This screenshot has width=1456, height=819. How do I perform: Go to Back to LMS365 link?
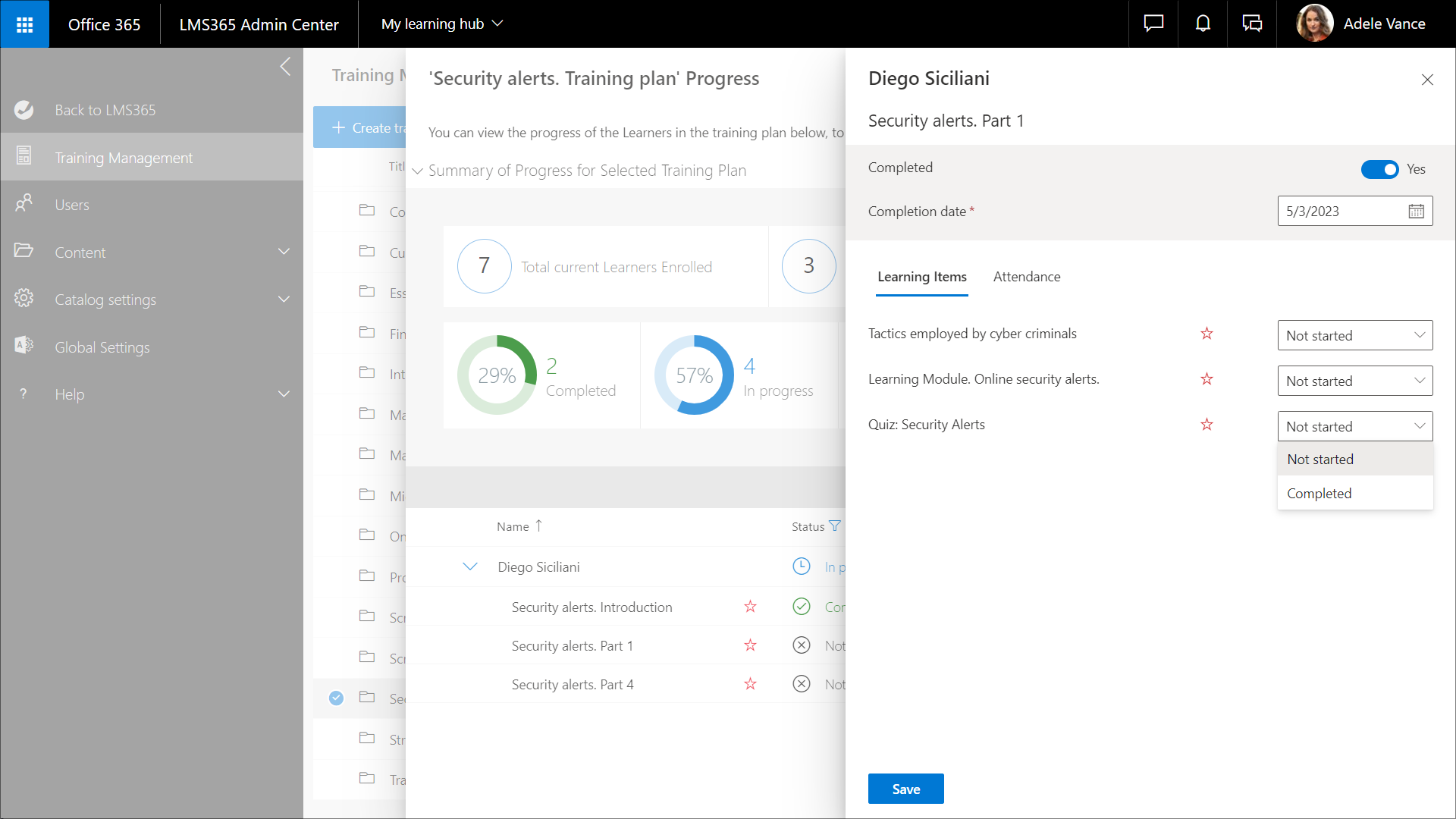[105, 110]
